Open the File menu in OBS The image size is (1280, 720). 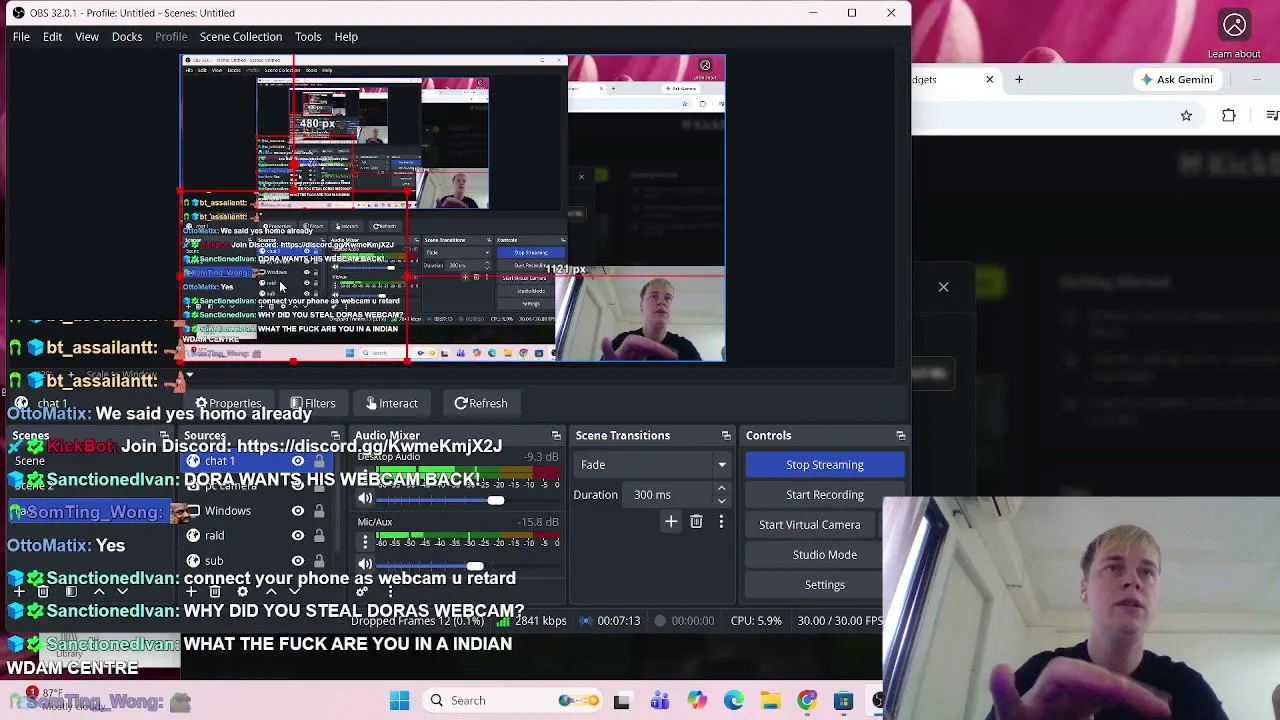(x=21, y=37)
